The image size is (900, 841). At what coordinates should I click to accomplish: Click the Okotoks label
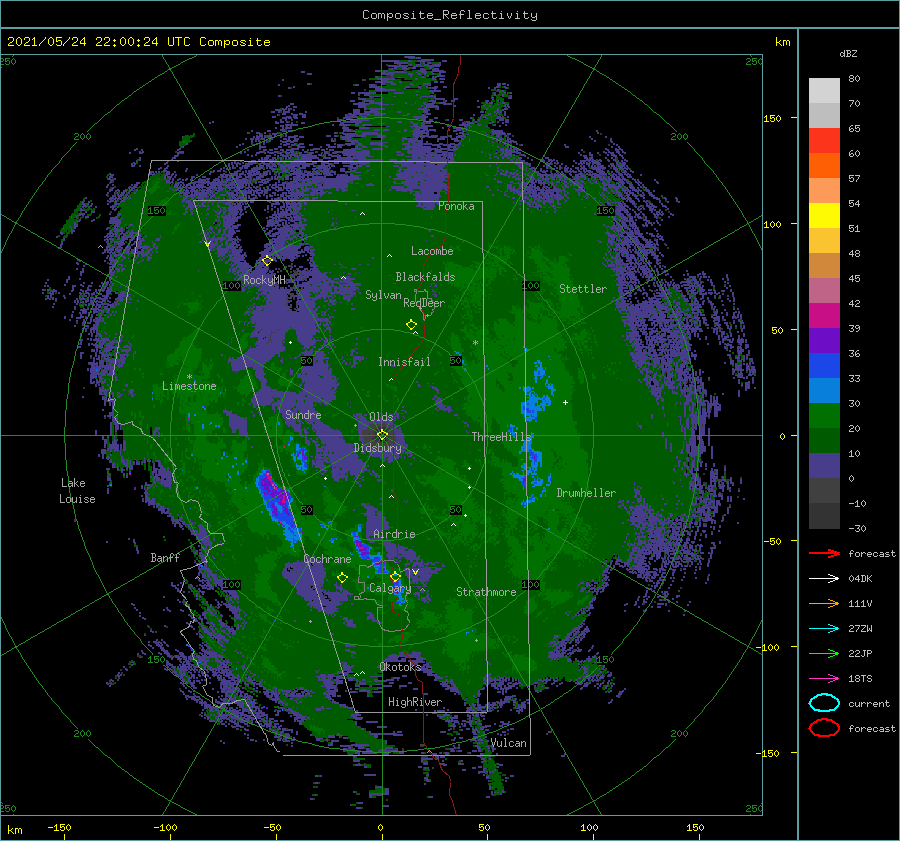[x=400, y=667]
